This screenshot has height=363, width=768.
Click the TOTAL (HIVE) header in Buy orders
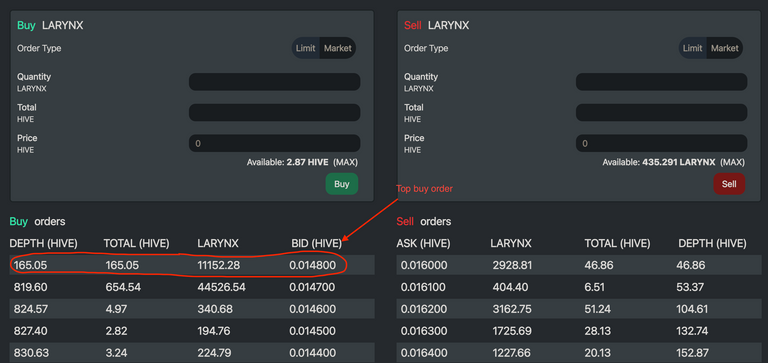(136, 243)
